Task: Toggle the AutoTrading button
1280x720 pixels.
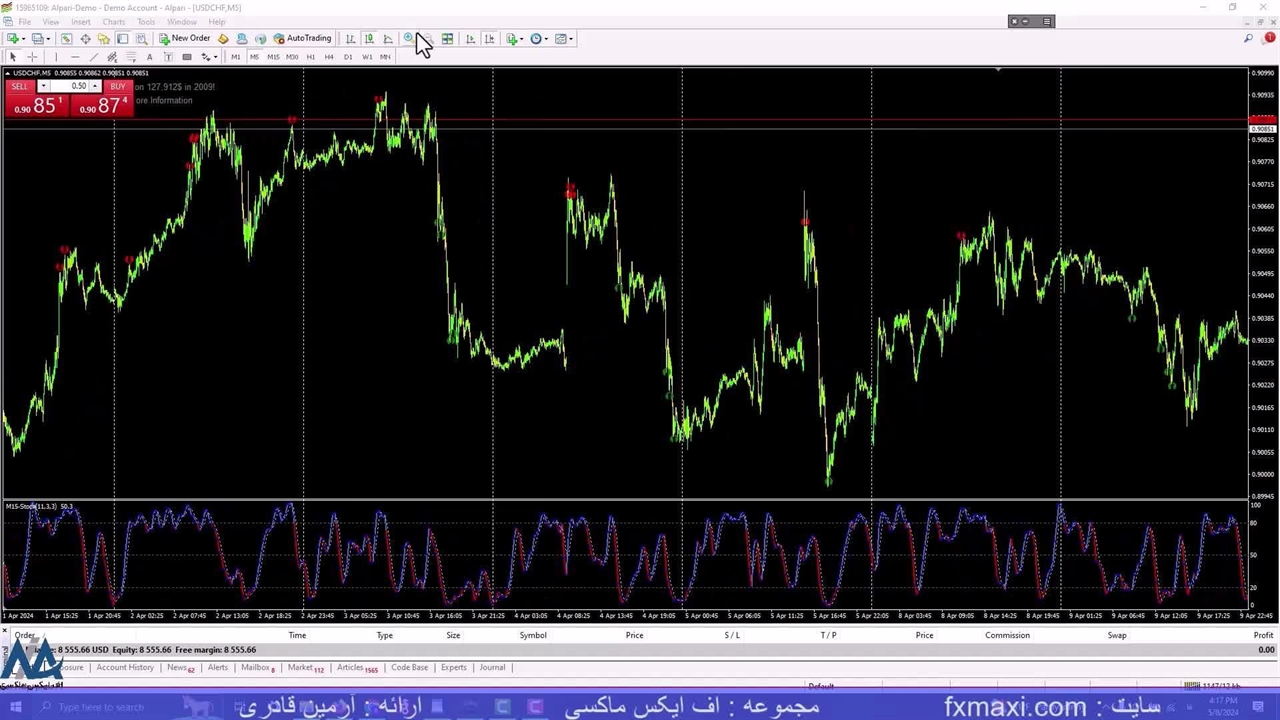Action: (x=302, y=39)
